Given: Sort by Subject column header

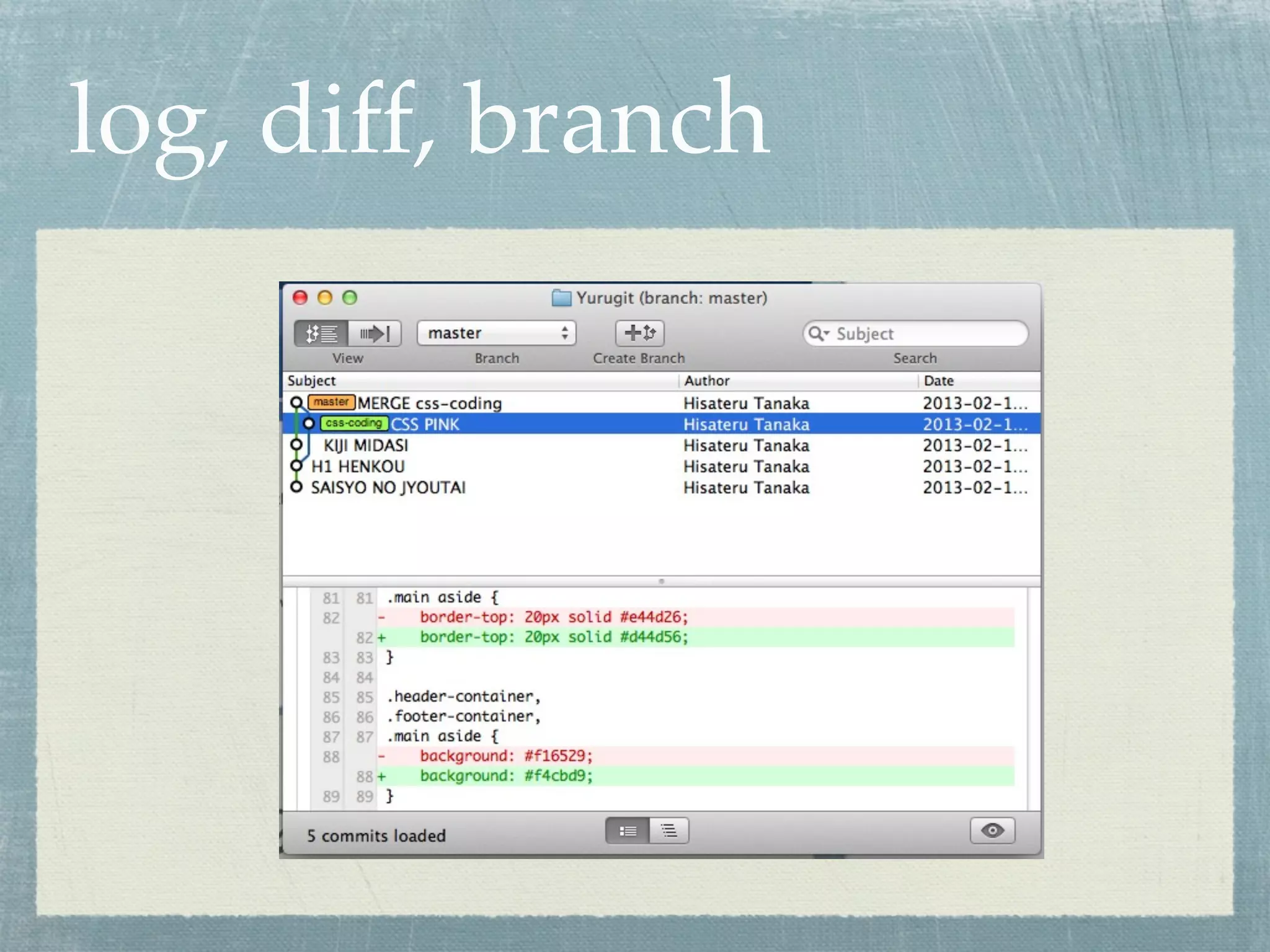Looking at the screenshot, I should (x=481, y=381).
